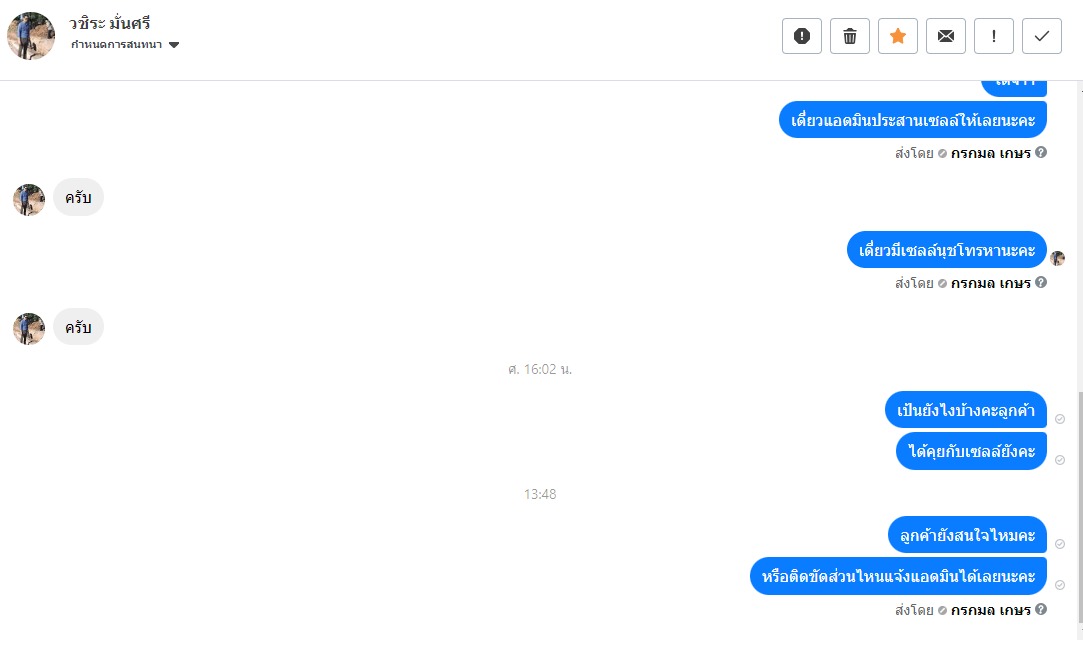The width and height of the screenshot is (1083, 647).
Task: Mark the conversation as spam
Action: tap(801, 36)
